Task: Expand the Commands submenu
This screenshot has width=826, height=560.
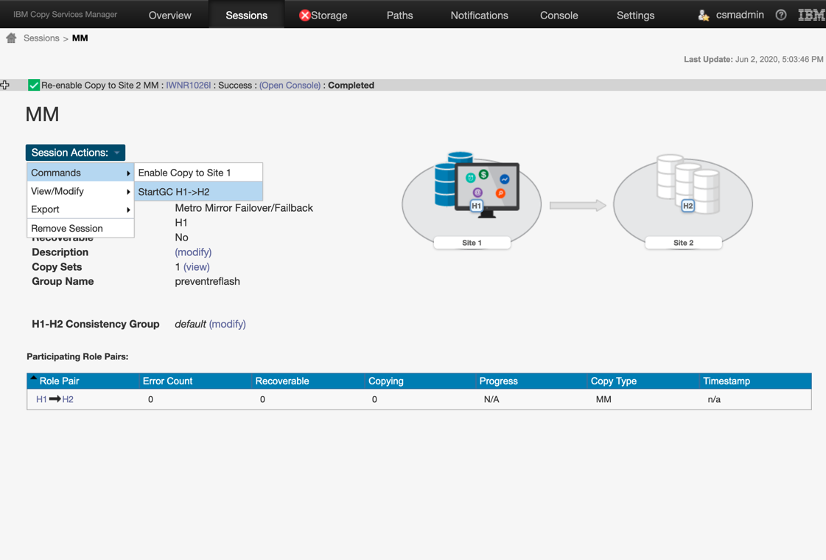Action: [x=81, y=173]
